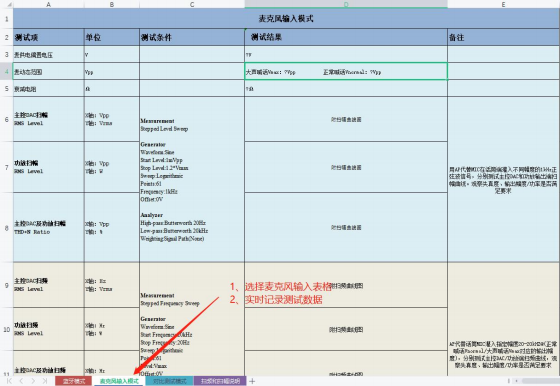Click the result cell in row 10

coord(346,329)
